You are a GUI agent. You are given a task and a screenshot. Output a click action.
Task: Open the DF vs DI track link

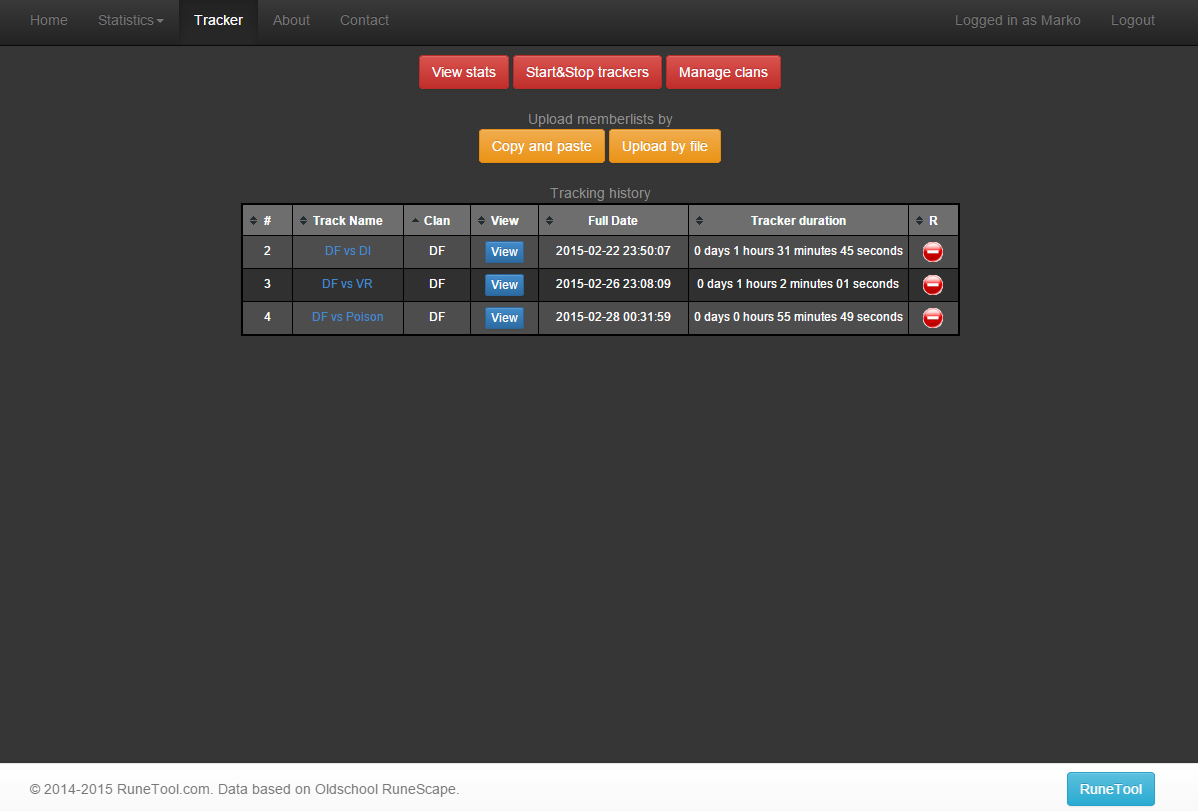point(348,251)
